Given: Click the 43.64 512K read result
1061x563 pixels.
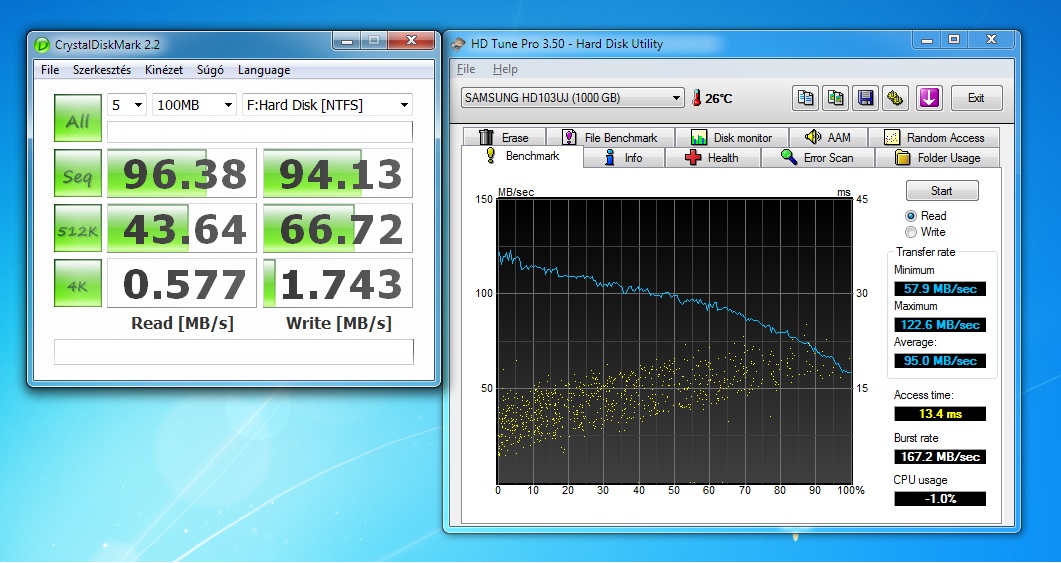Looking at the screenshot, I should [182, 228].
